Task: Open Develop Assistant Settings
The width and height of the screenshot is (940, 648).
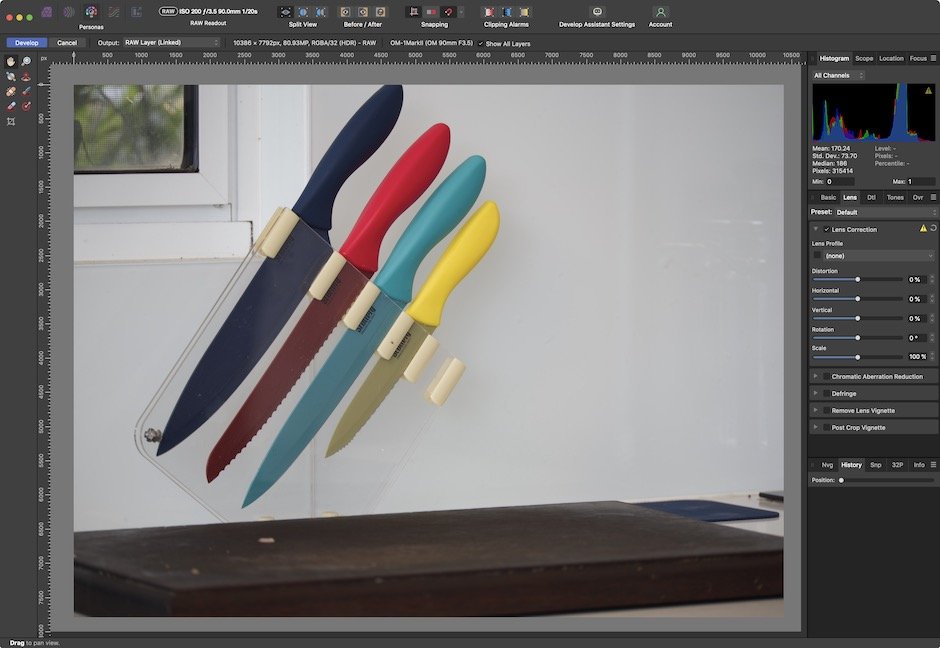Action: click(x=597, y=12)
